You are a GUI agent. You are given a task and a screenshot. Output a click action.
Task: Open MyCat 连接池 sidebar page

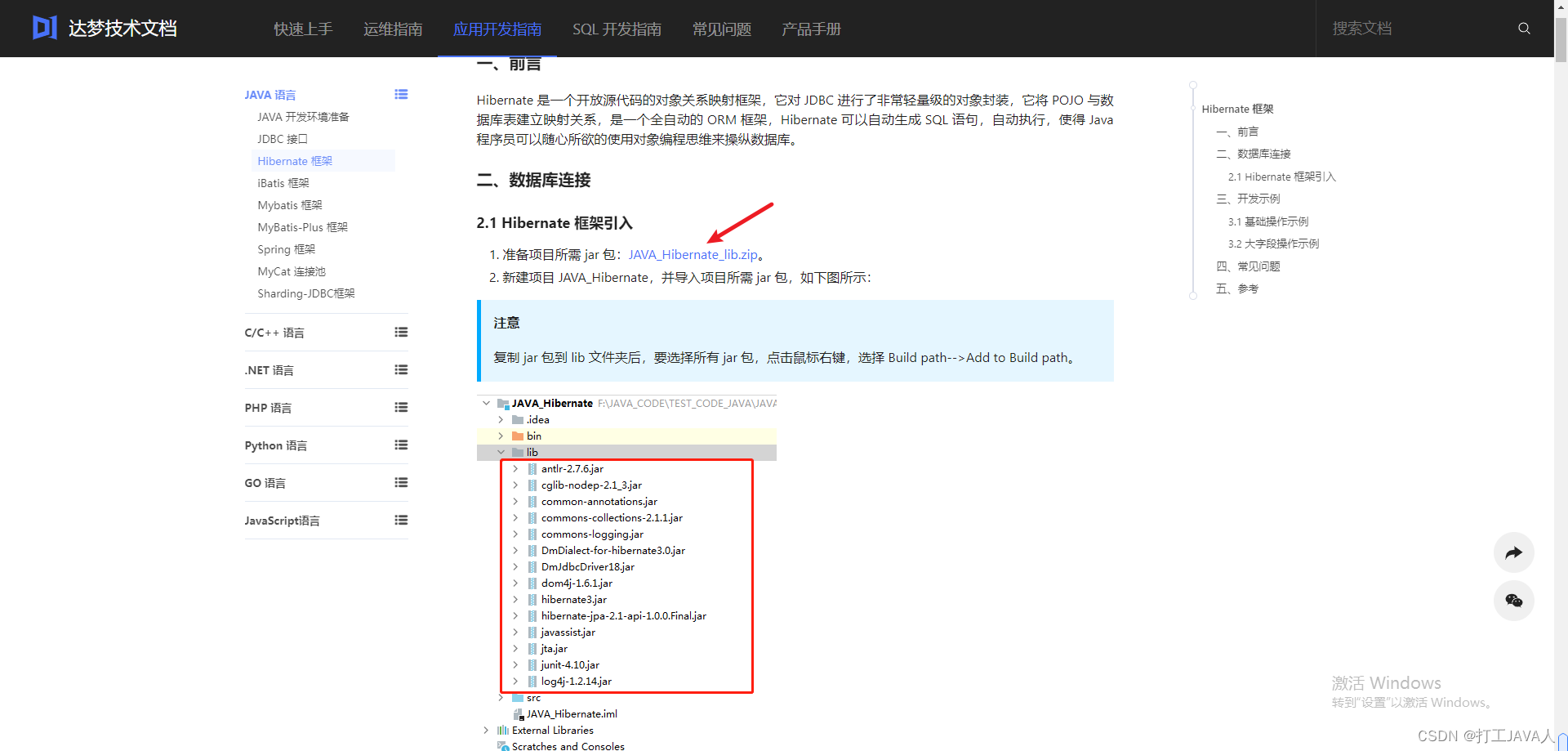[x=292, y=271]
